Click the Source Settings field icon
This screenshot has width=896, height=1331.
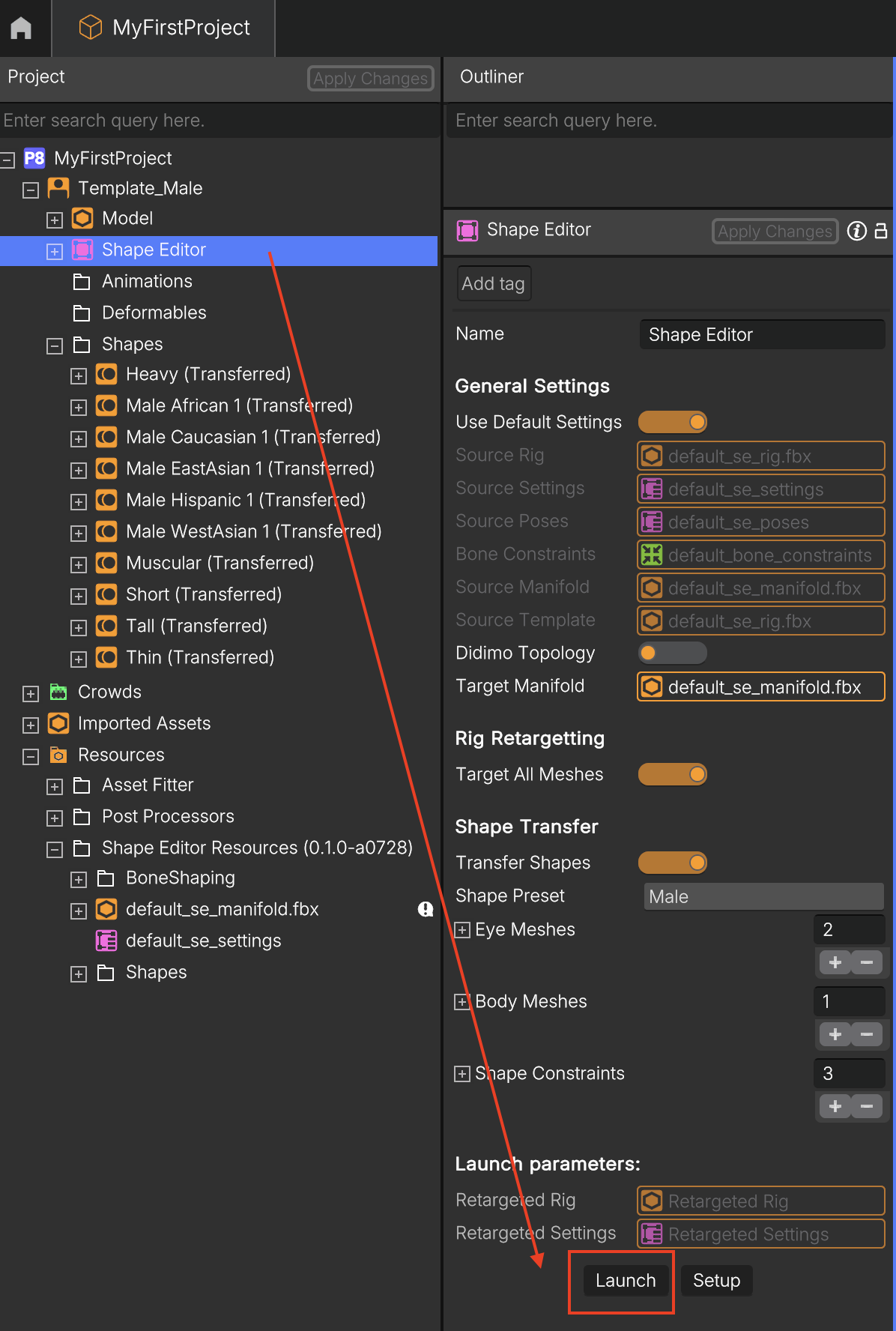click(x=652, y=489)
